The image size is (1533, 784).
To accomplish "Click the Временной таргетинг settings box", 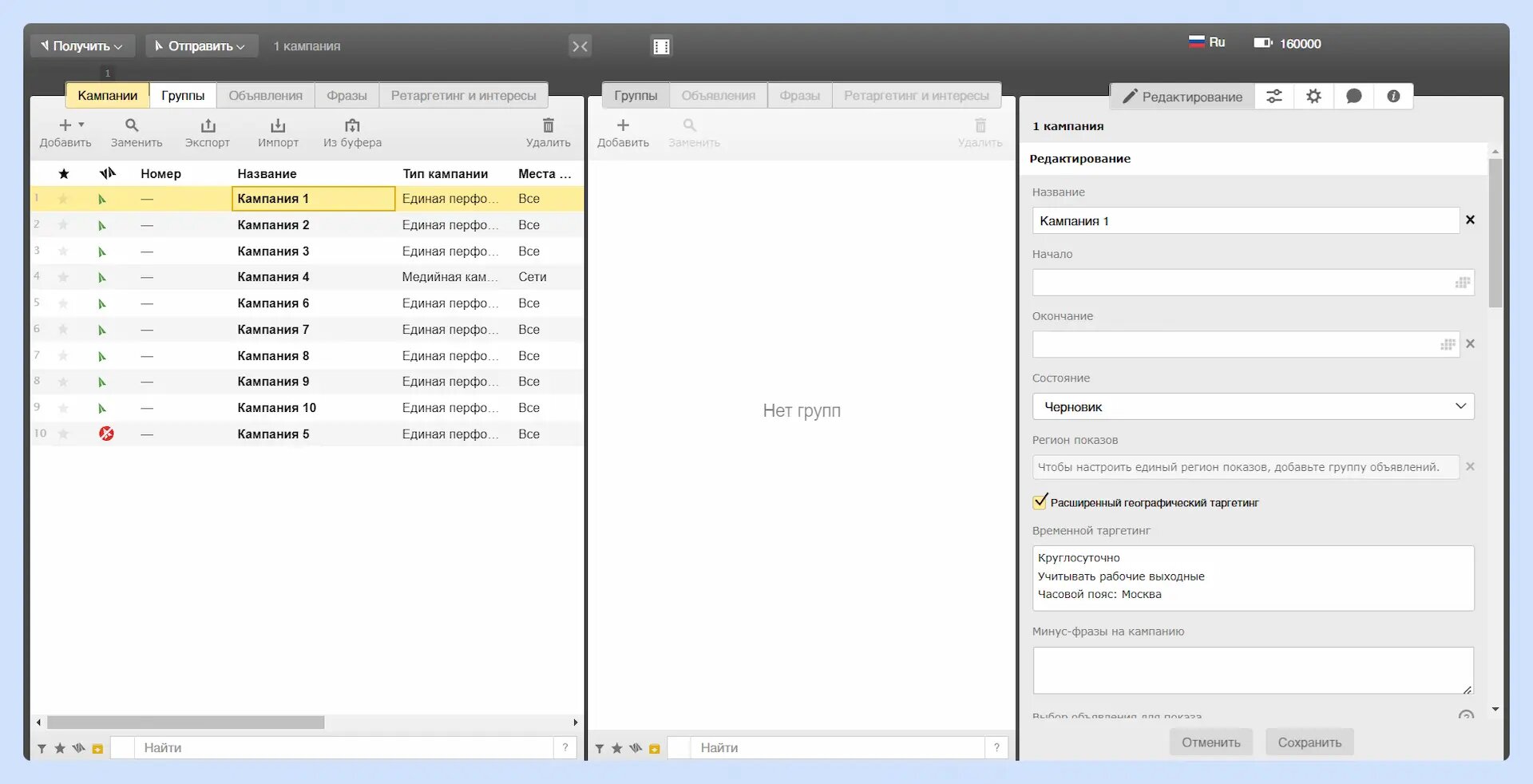I will coord(1253,578).
